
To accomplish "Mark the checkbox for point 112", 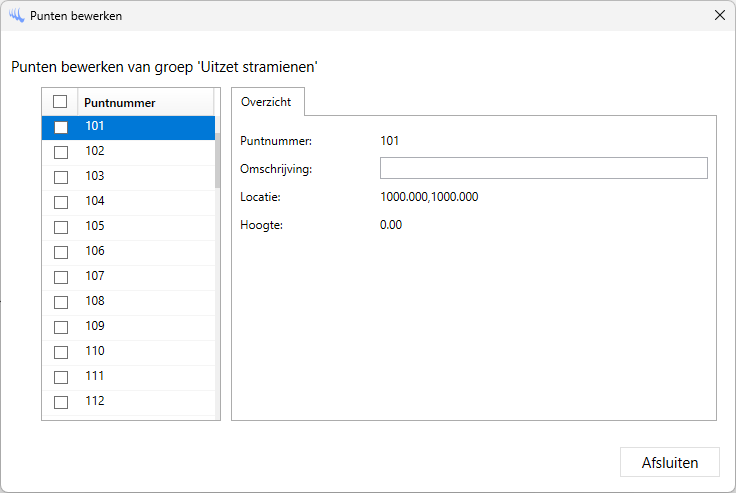I will point(61,402).
